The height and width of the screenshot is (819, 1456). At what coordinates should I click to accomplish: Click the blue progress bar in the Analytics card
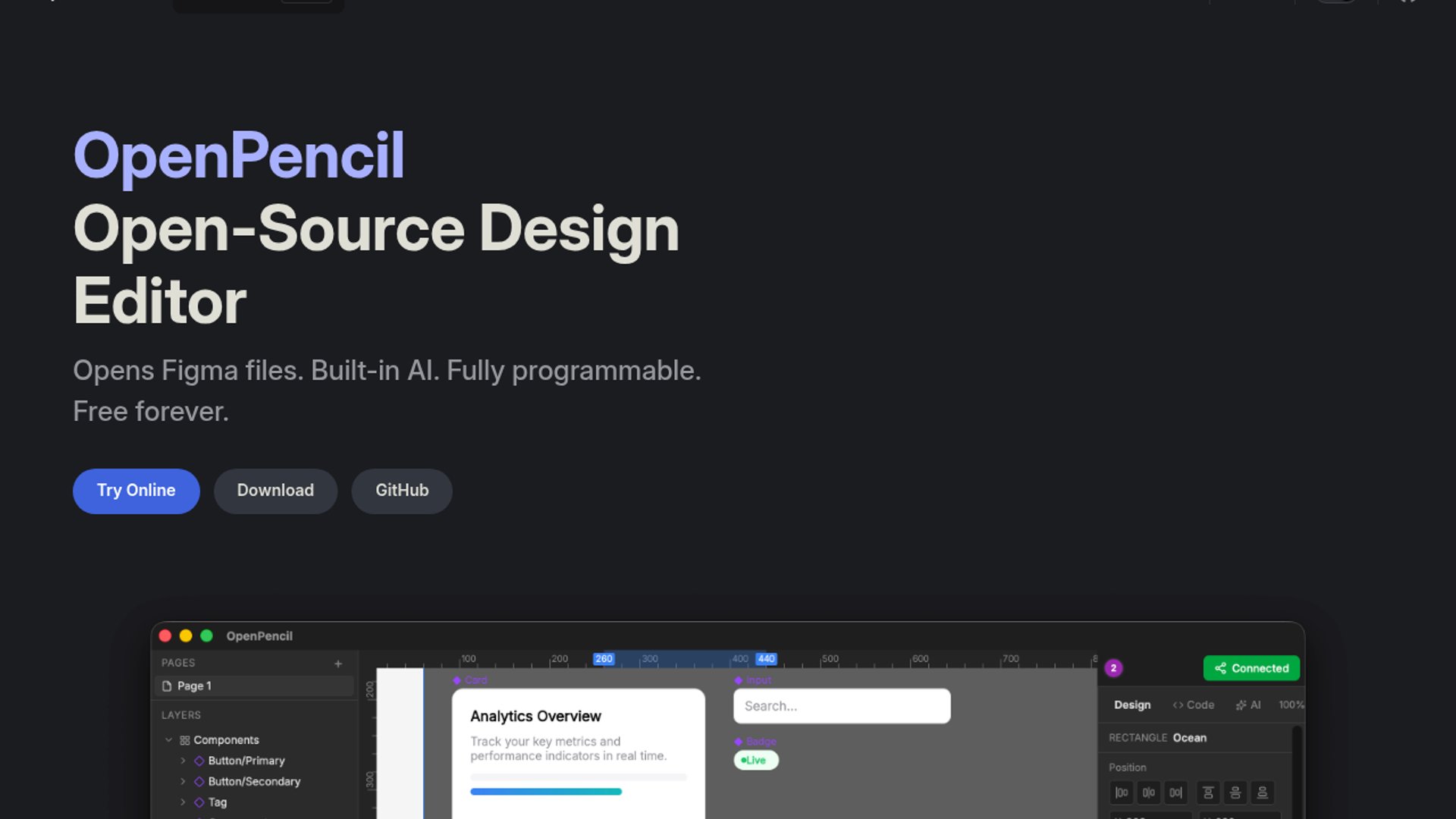[545, 792]
